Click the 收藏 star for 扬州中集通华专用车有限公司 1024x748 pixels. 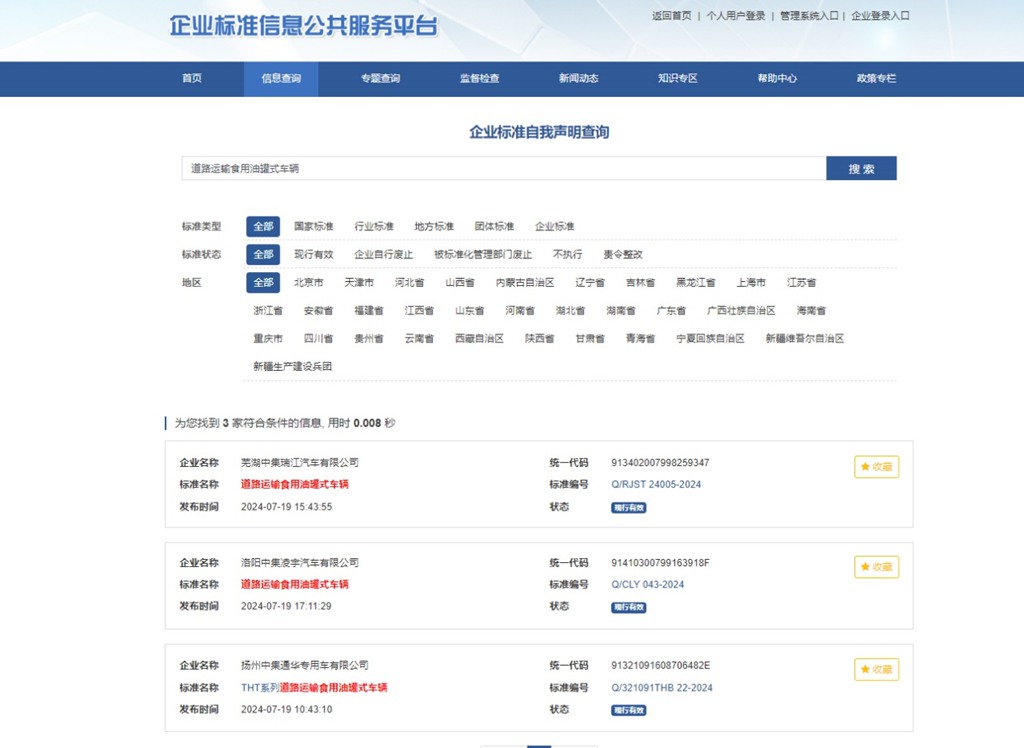pyautogui.click(x=875, y=669)
